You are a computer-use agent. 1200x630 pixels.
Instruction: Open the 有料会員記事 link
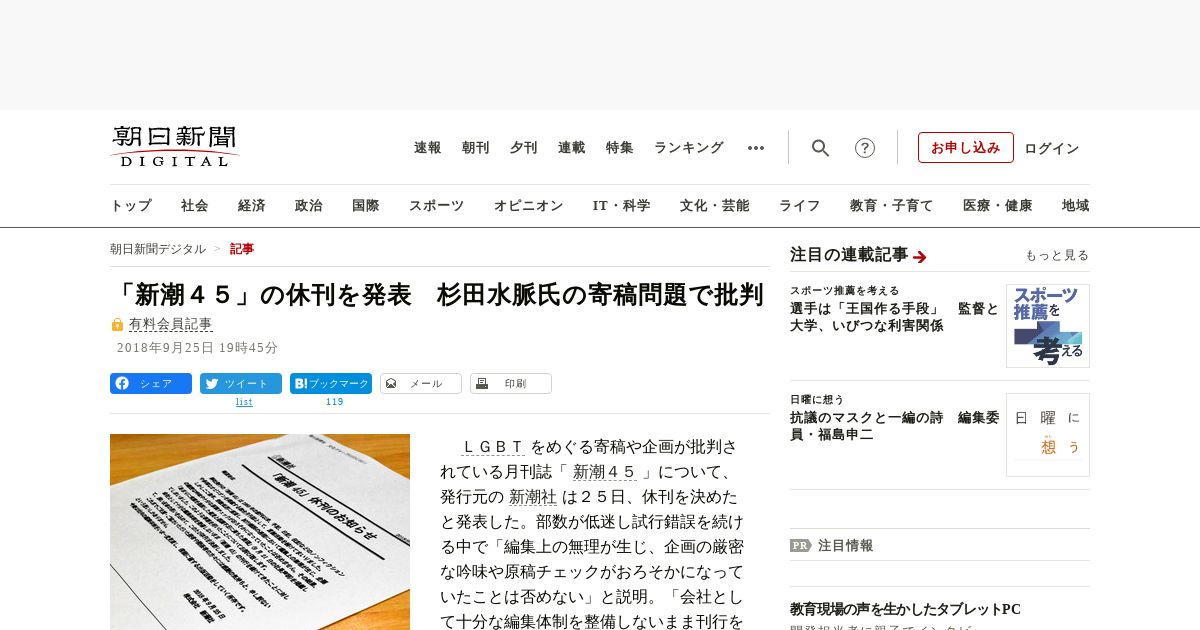click(x=171, y=324)
